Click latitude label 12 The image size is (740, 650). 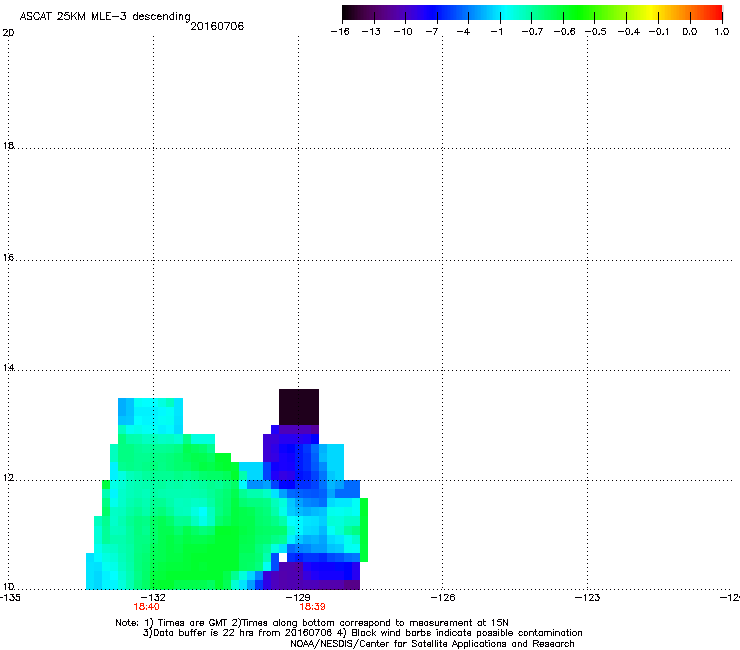(8, 477)
